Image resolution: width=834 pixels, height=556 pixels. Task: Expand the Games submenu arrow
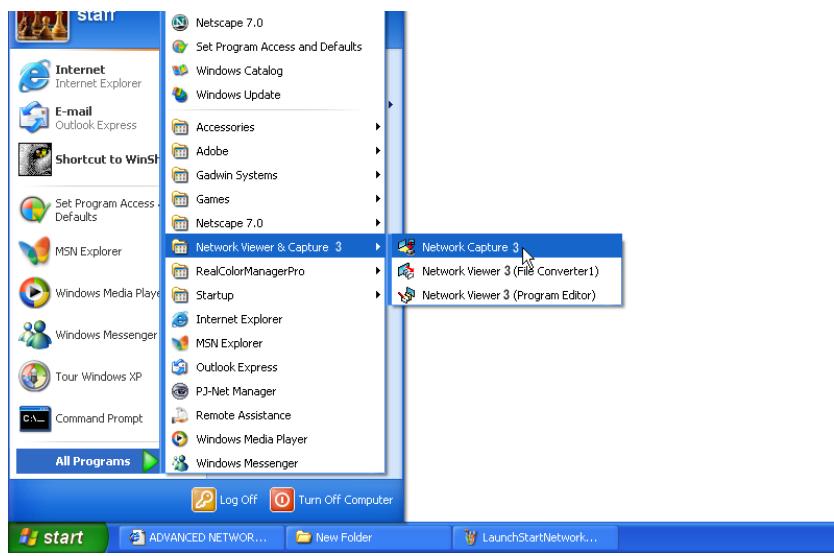pyautogui.click(x=378, y=198)
